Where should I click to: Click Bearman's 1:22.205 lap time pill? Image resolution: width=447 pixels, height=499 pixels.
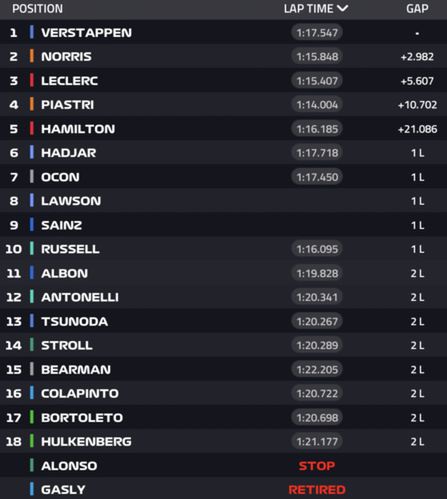(317, 369)
